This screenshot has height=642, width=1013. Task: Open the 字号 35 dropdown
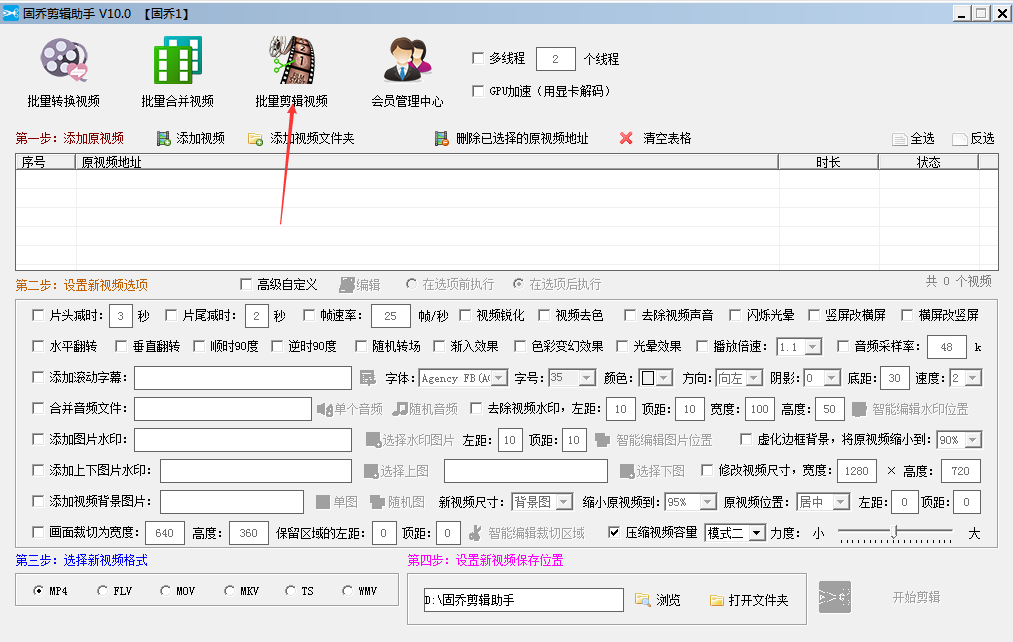587,378
